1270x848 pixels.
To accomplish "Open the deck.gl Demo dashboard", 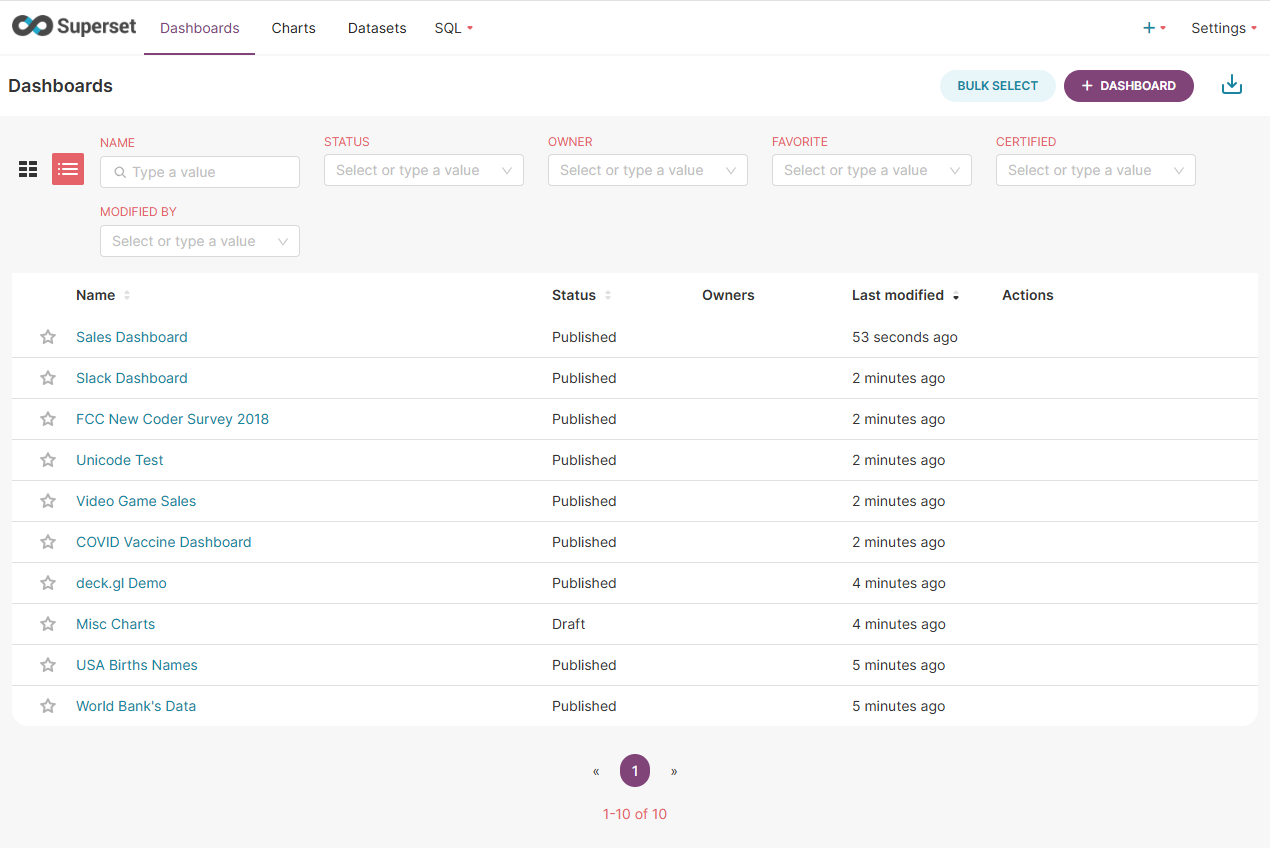I will [x=121, y=583].
